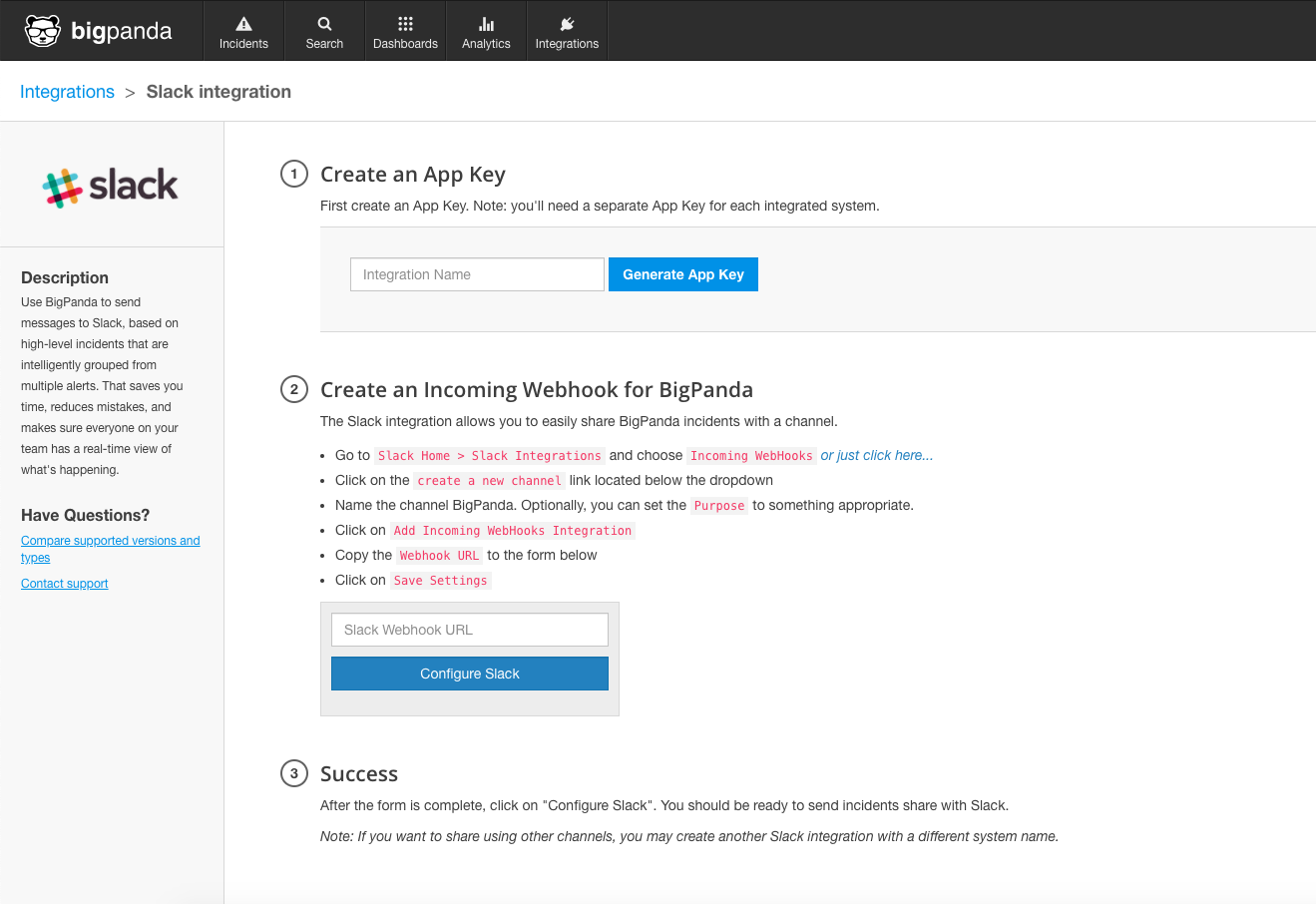This screenshot has width=1316, height=904.
Task: Click the Search magnifier icon
Action: [324, 24]
